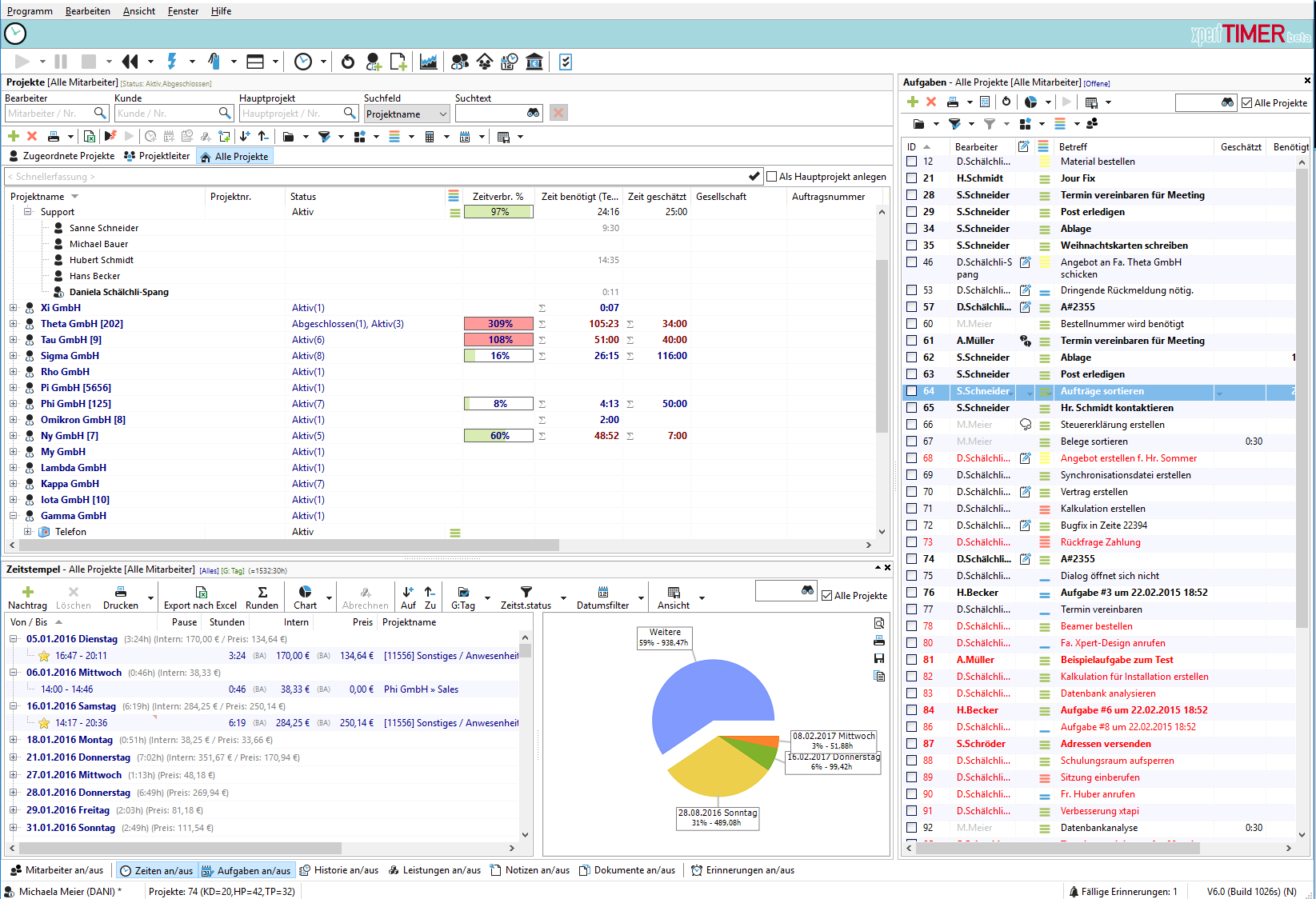Image resolution: width=1316 pixels, height=899 pixels.
Task: Click the double-arrow rewind toolbar icon
Action: [130, 62]
